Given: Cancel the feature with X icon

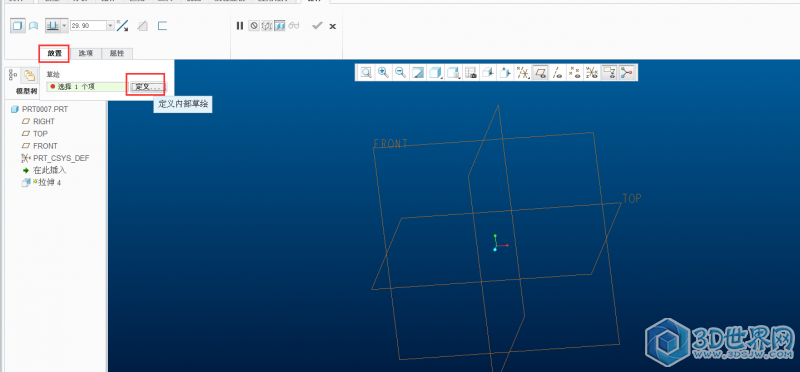Looking at the screenshot, I should point(333,26).
